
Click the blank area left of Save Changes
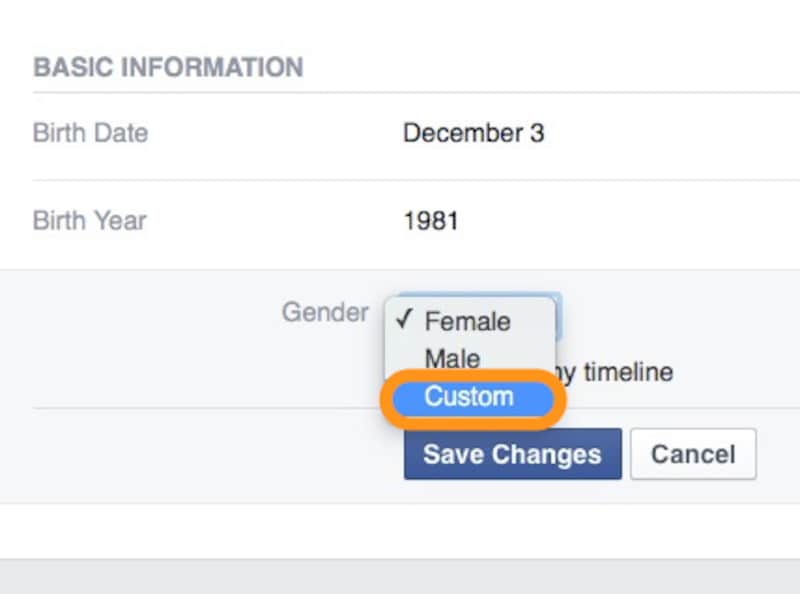point(200,455)
